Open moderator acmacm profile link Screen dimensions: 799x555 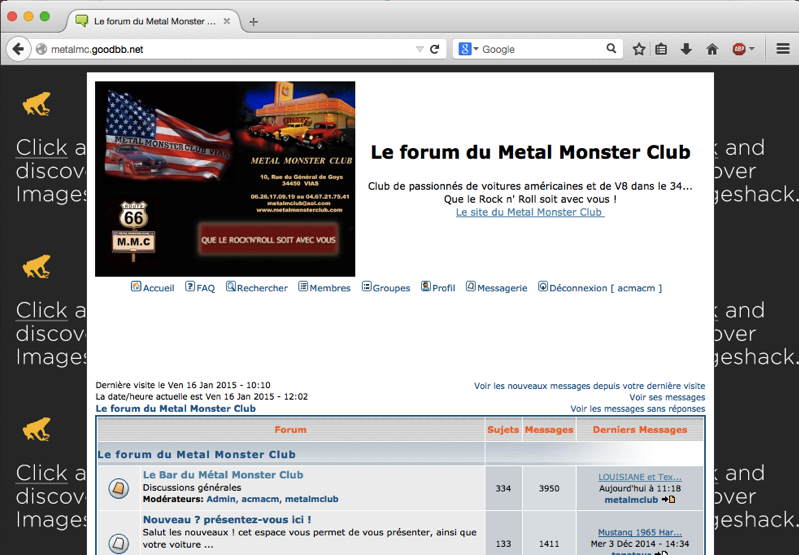(260, 499)
